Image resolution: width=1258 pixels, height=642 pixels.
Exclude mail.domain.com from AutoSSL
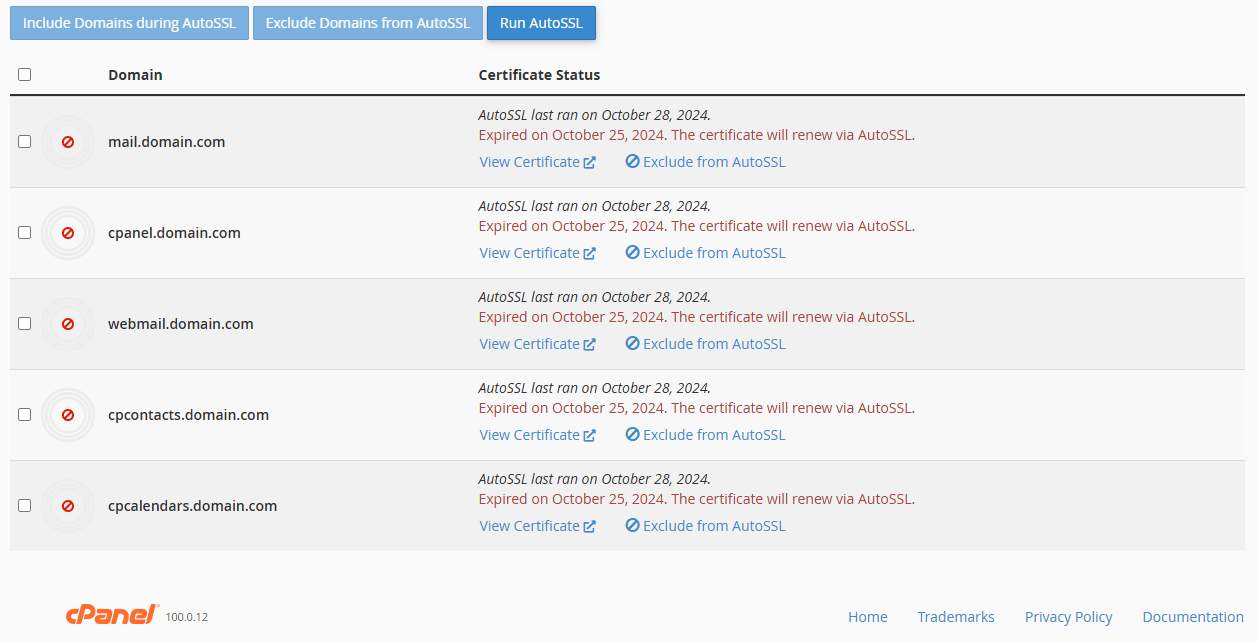(706, 162)
